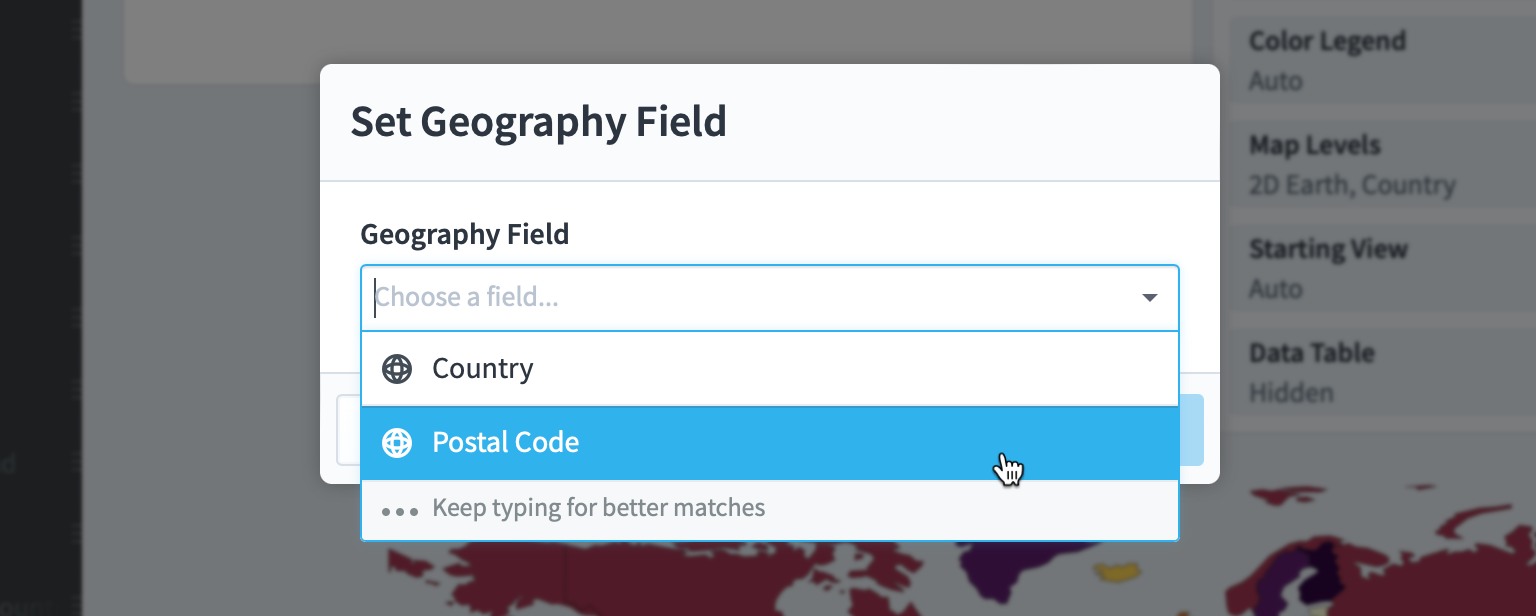The height and width of the screenshot is (616, 1536).
Task: Click the Set Geography Field dialog title
Action: click(538, 122)
